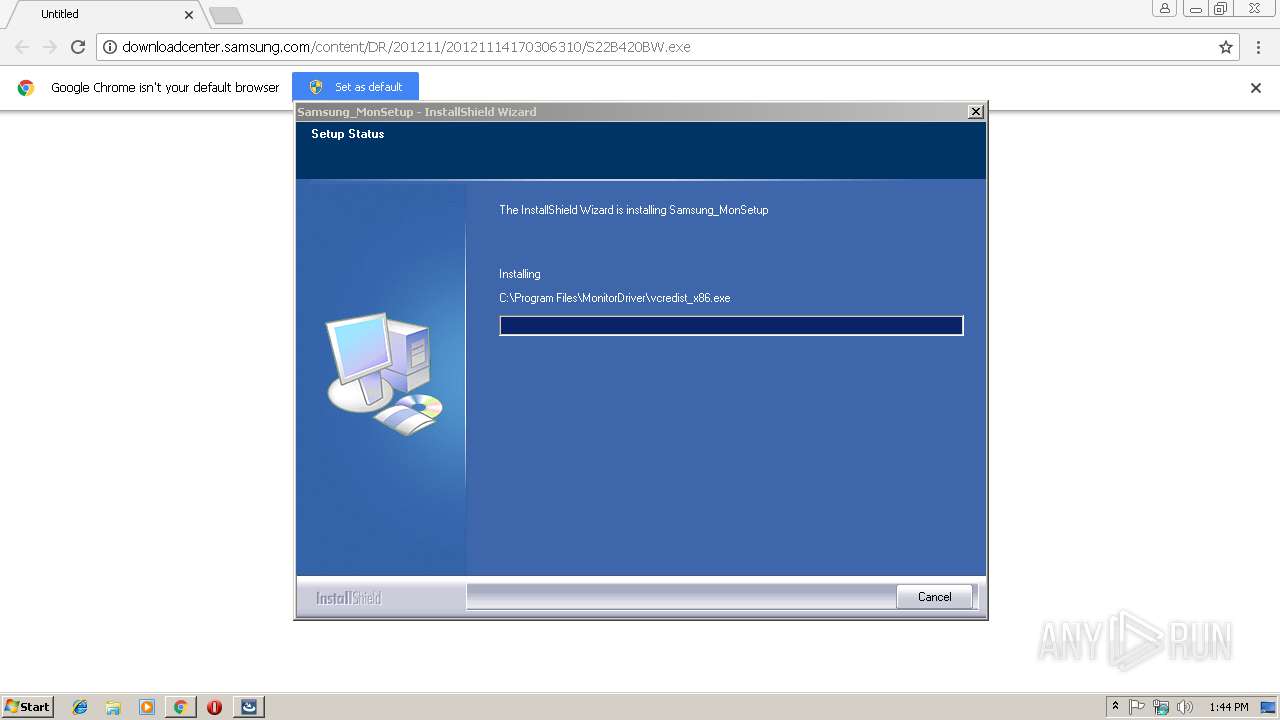Dismiss the default browser notification bar
1280x720 pixels.
click(x=1256, y=88)
